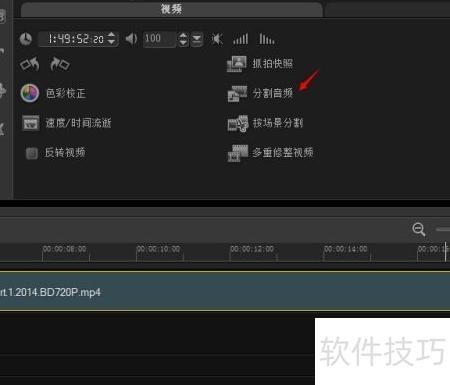Check 反转视频 reverse video box
450x385 pixels.
(x=32, y=153)
